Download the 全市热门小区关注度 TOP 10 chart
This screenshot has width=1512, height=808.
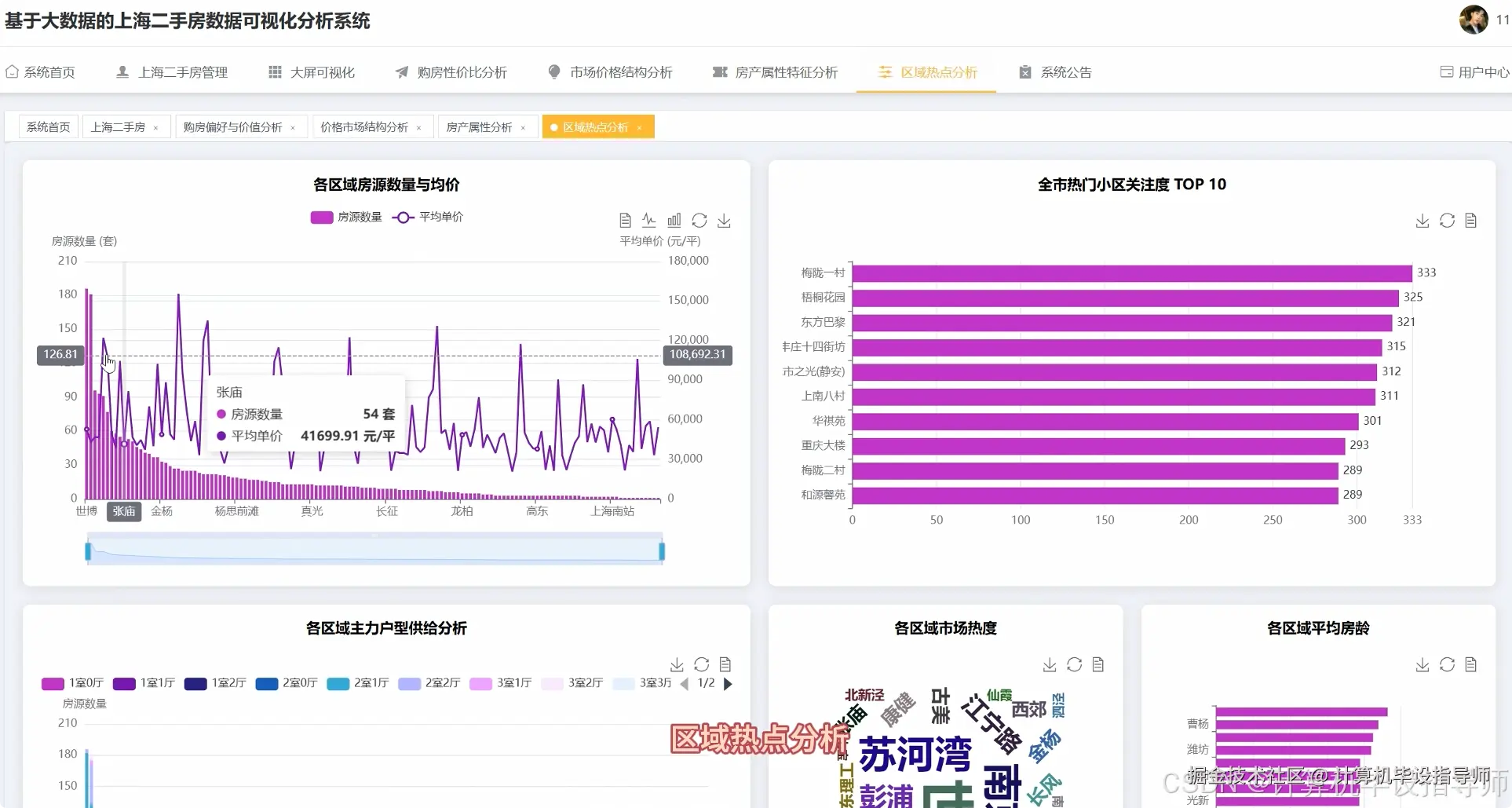[1422, 221]
